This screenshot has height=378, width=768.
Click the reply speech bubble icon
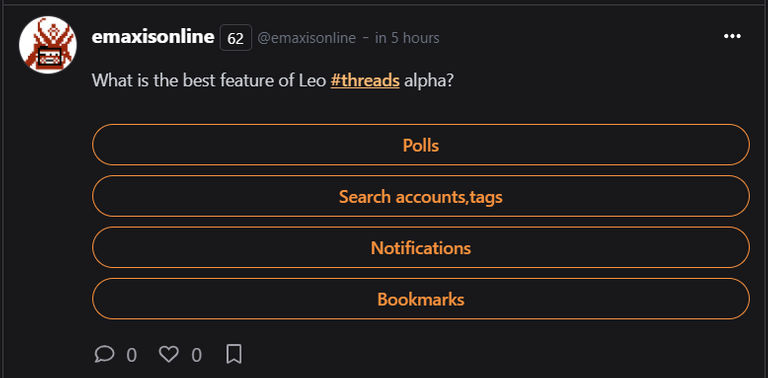(104, 354)
